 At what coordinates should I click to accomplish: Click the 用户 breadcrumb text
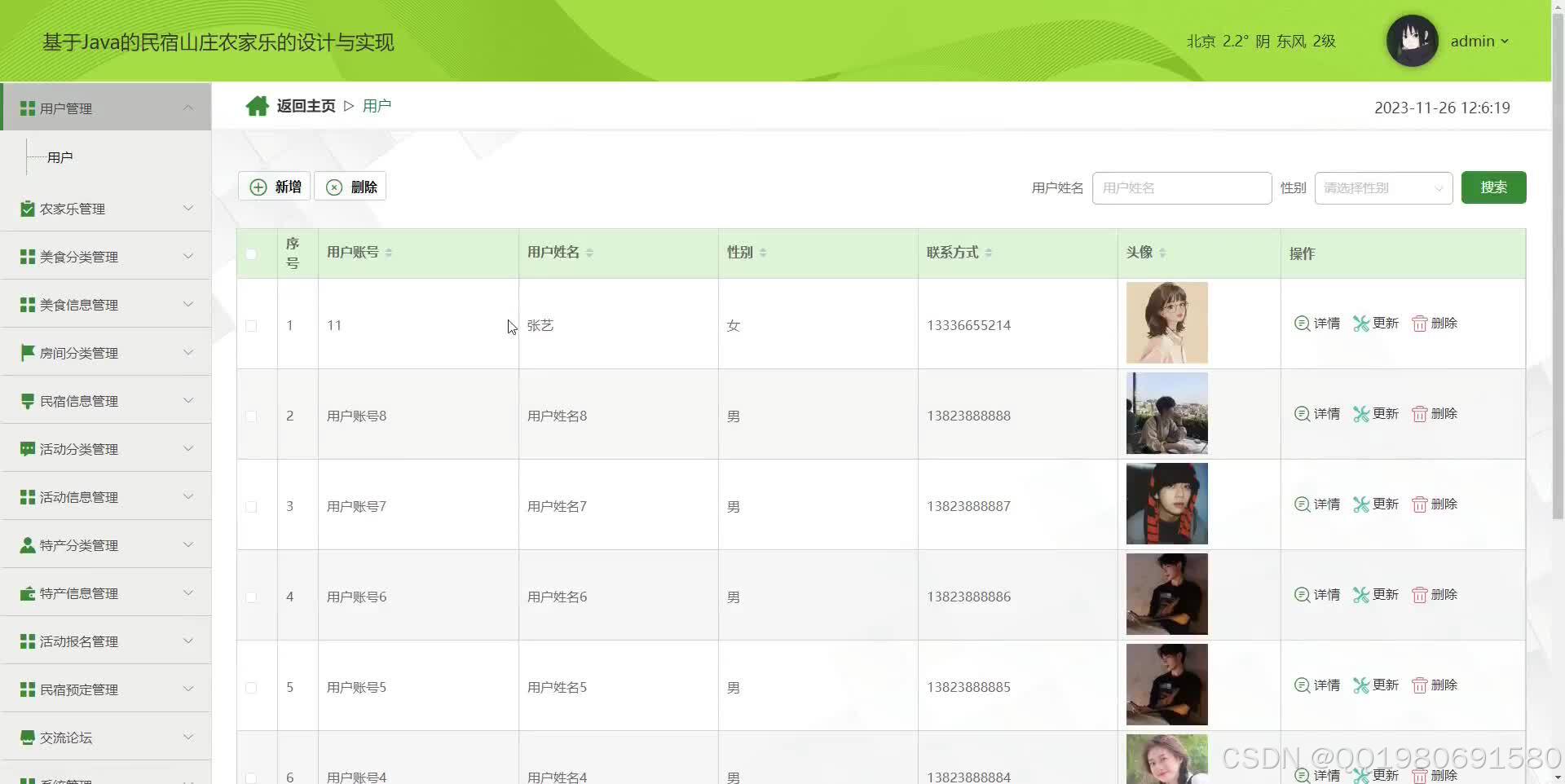377,106
